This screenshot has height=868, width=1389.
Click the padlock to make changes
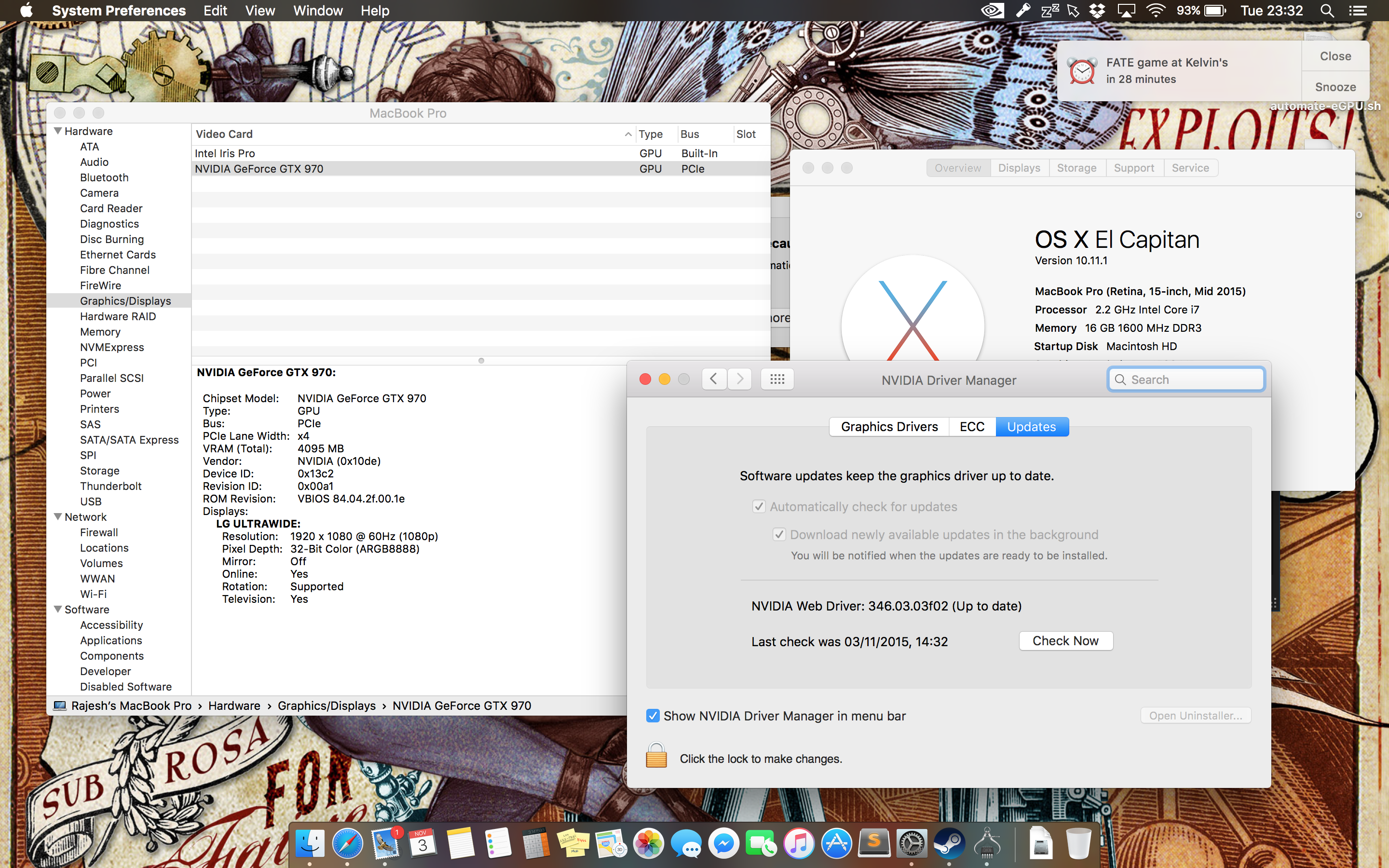(656, 756)
